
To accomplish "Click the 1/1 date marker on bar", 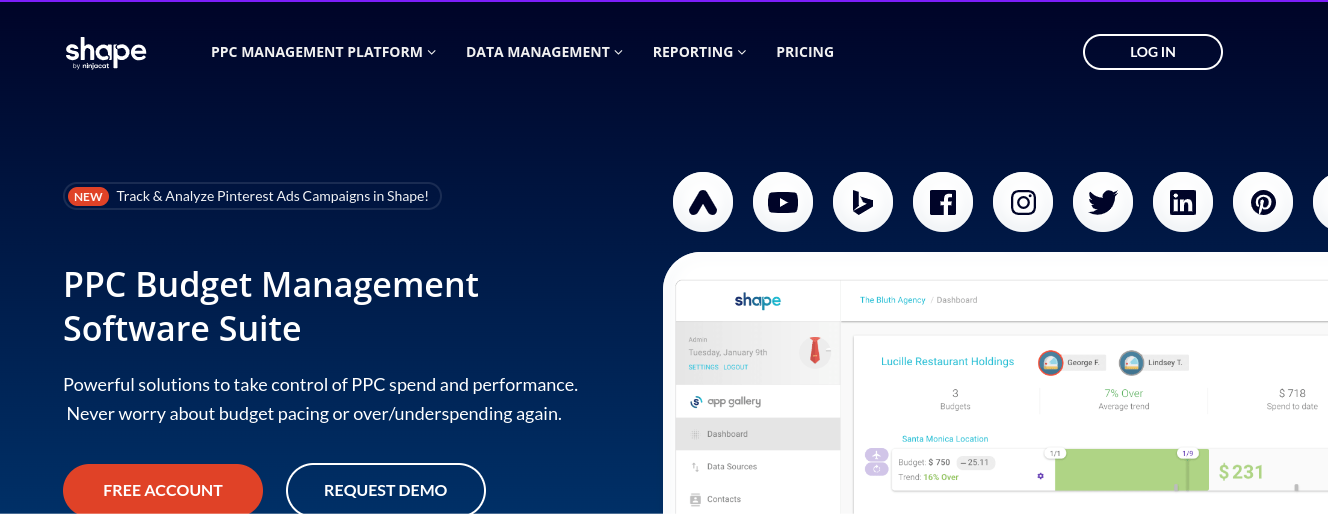I will (1054, 453).
